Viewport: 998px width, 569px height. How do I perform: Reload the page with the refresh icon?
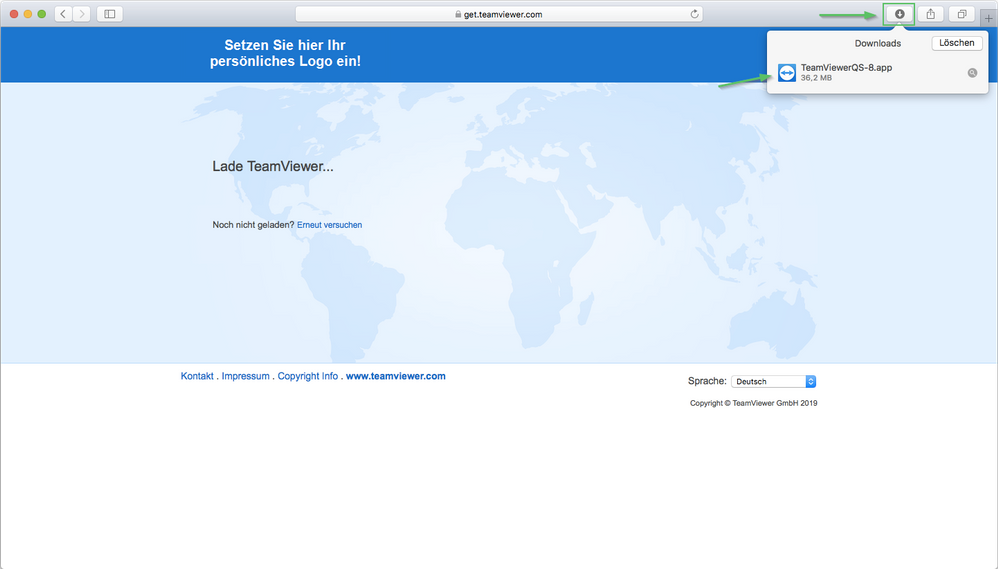tap(694, 14)
